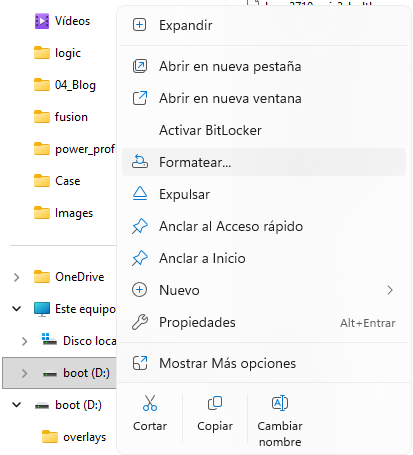Click the pin icon beside Anclar a Inicio
The width and height of the screenshot is (413, 455).
140,258
